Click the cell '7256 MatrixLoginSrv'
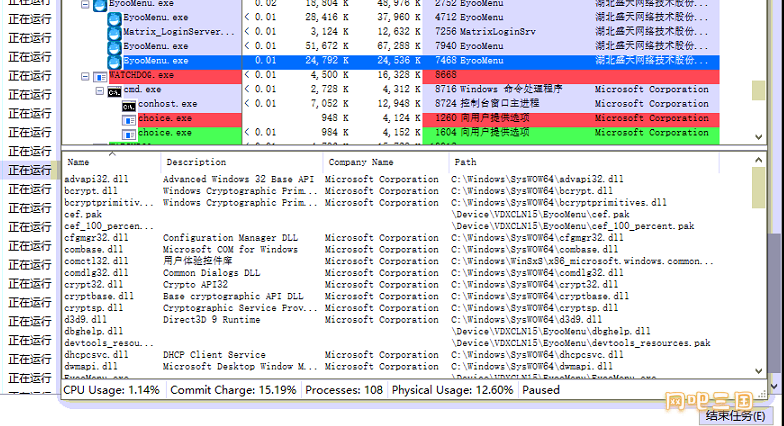The image size is (784, 426). (485, 32)
